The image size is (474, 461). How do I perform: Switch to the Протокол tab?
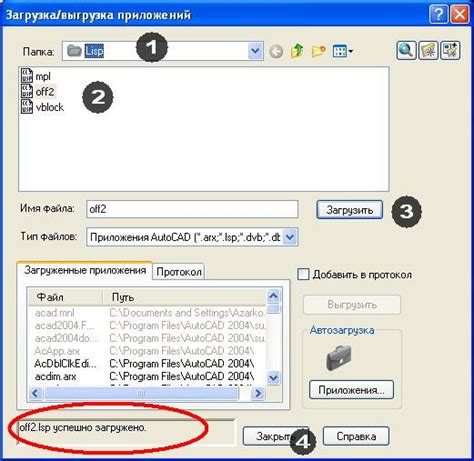pyautogui.click(x=179, y=272)
